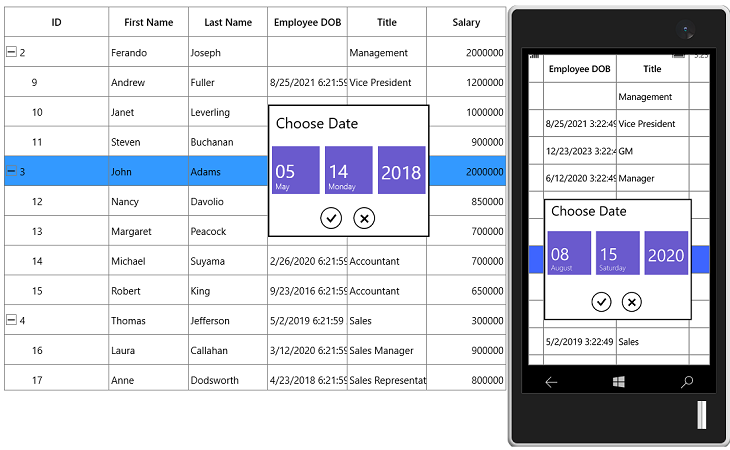
Task: Select 'Fuller' last name cell
Action: (x=228, y=82)
